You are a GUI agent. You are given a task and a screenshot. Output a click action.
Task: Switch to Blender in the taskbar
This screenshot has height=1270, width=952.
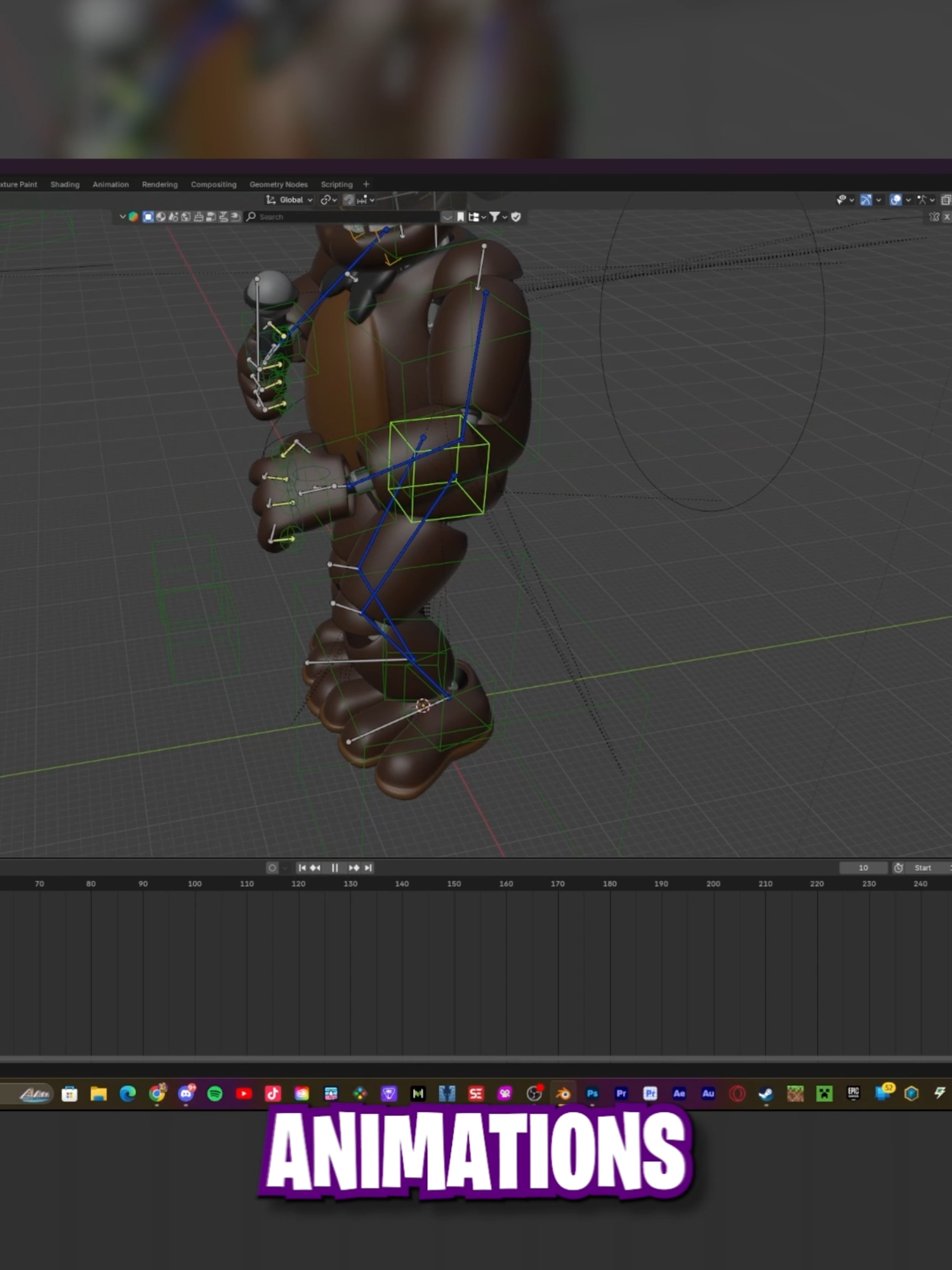(563, 1093)
